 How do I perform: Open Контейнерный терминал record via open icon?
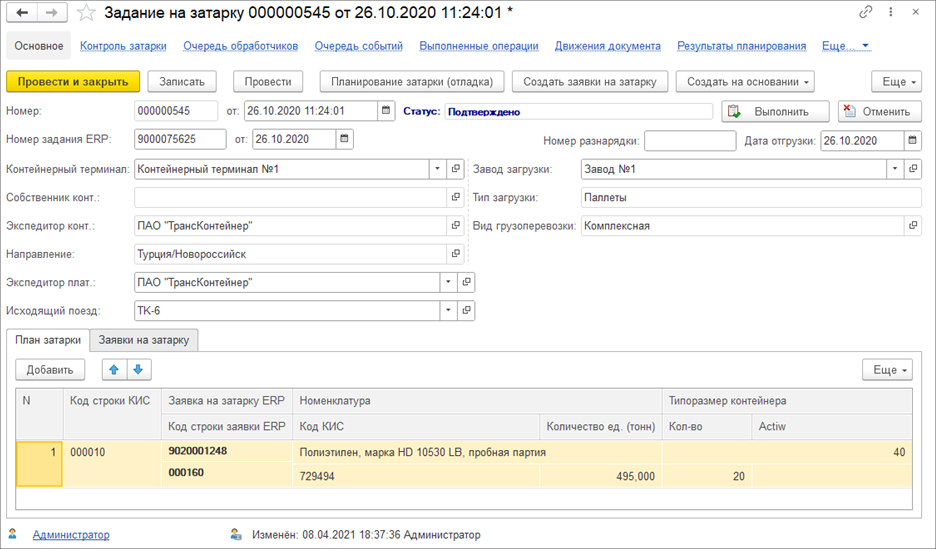455,169
